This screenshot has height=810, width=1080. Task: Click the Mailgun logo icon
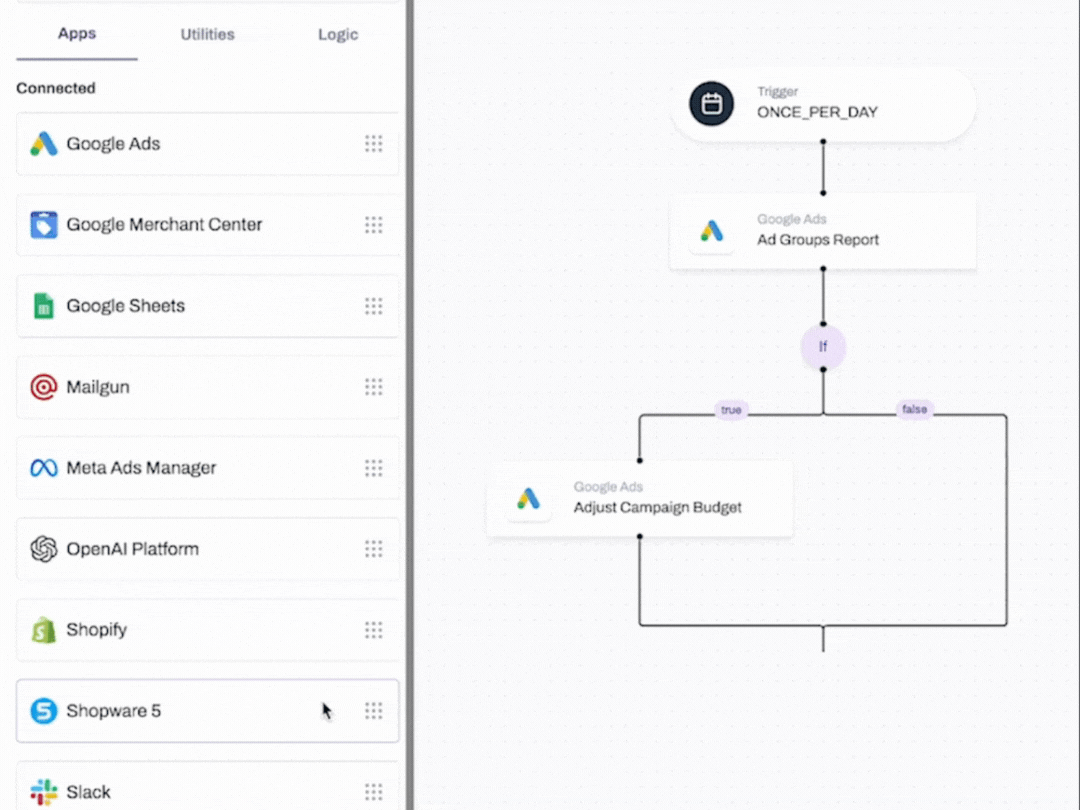43,387
